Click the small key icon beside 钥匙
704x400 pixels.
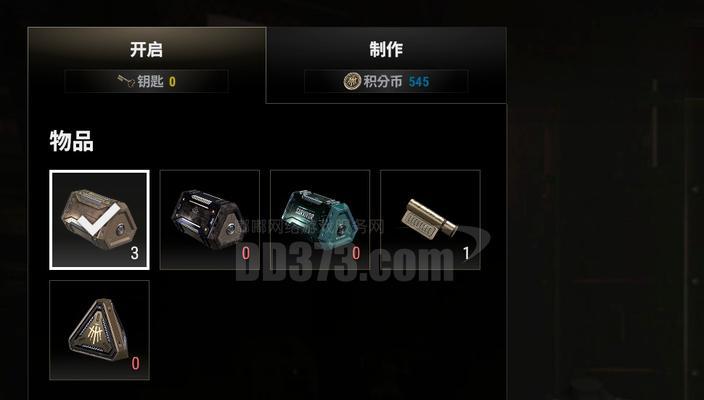point(126,81)
